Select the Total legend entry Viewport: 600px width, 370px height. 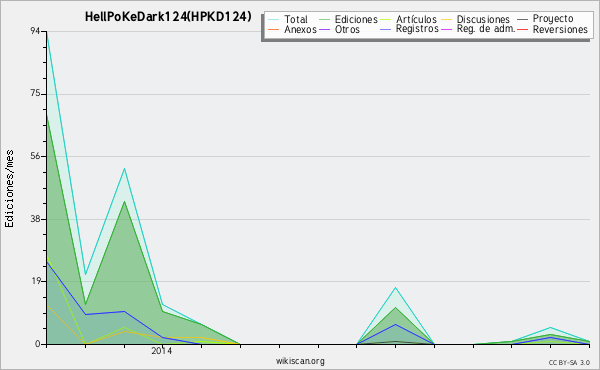[x=296, y=19]
